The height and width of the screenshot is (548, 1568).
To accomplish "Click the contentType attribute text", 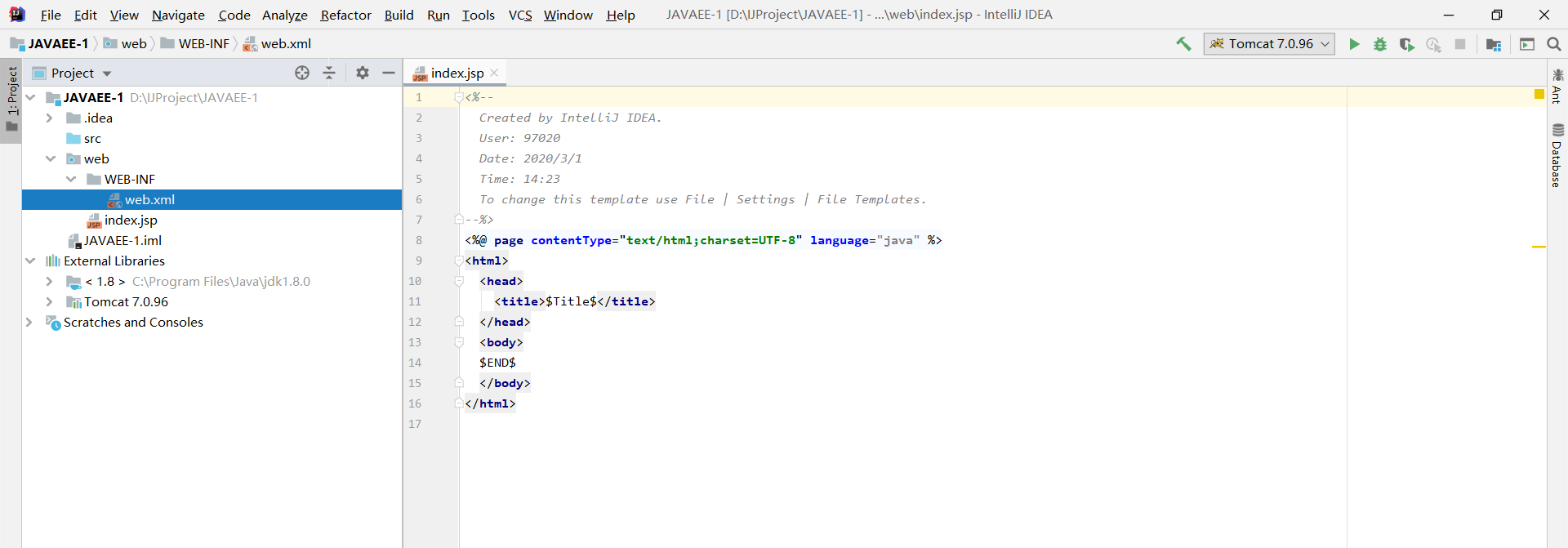I will 572,240.
